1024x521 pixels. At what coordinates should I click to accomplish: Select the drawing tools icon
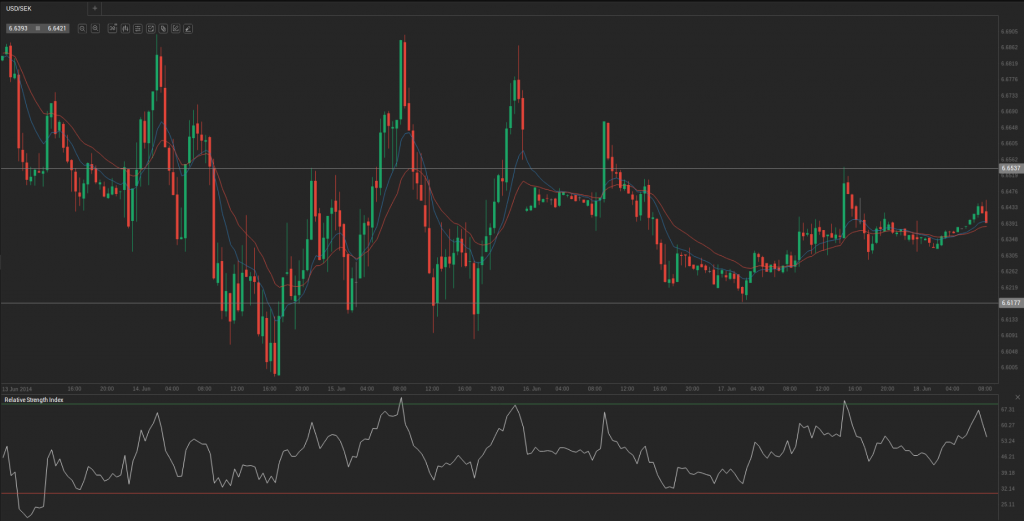click(175, 28)
